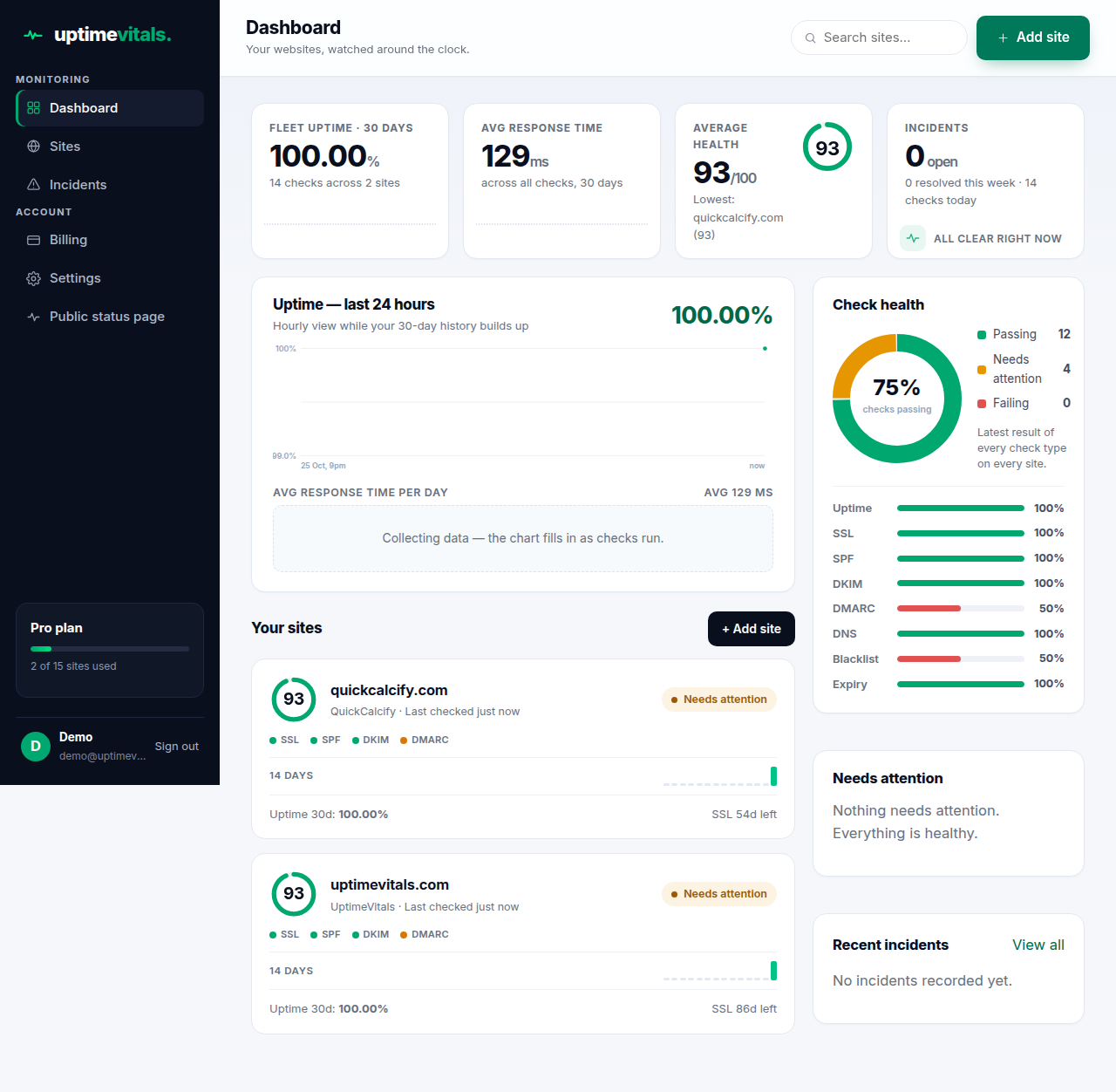The width and height of the screenshot is (1116, 1092).
Task: Click the '0 open' incidents value
Action: 931,156
